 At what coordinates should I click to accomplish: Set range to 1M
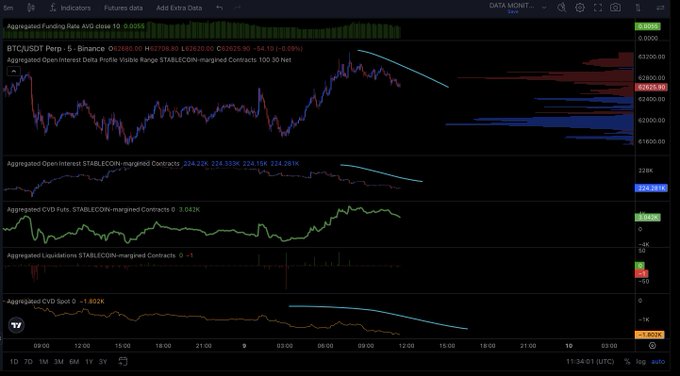pyautogui.click(x=43, y=361)
